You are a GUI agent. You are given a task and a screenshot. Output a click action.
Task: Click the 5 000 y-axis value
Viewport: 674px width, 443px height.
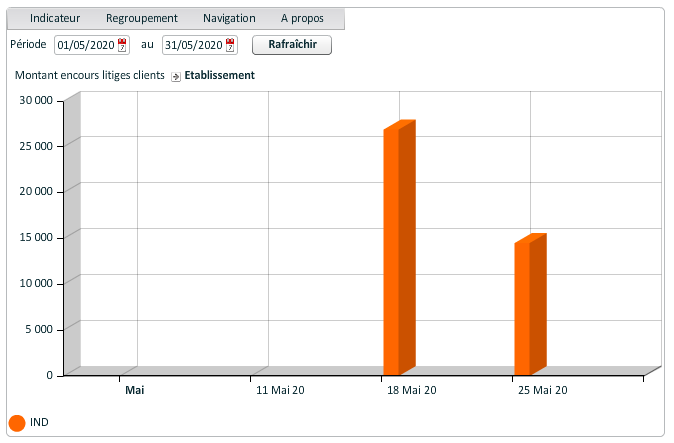click(39, 329)
